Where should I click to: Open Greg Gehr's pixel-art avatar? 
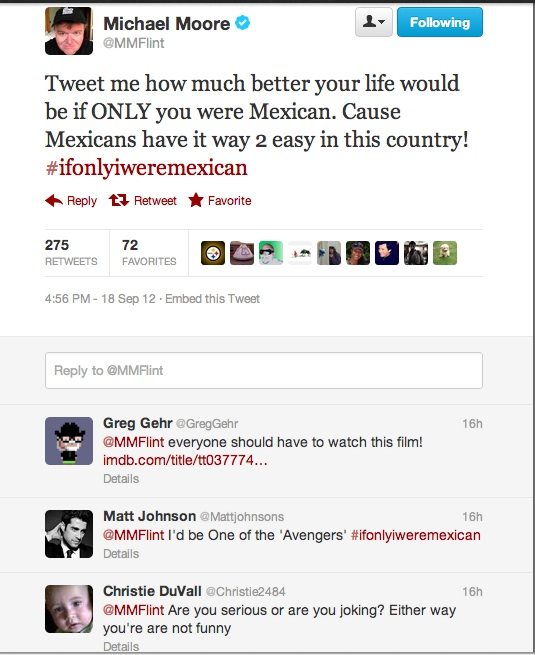pyautogui.click(x=69, y=441)
